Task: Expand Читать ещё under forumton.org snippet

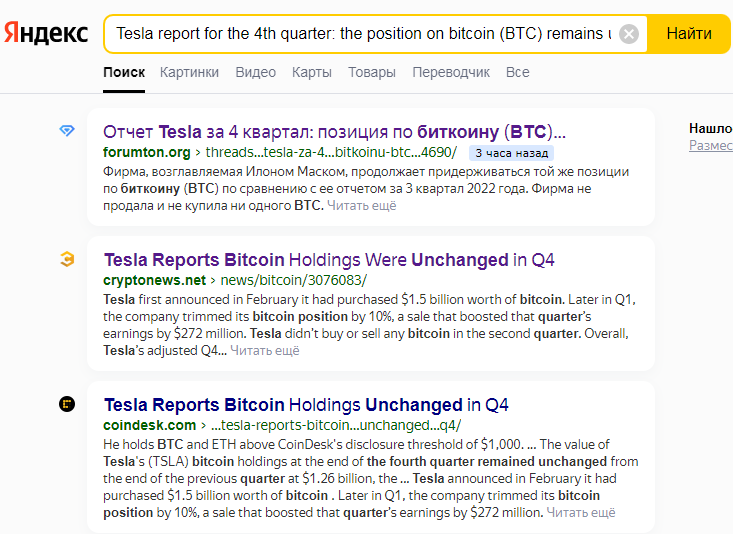Action: coord(361,205)
